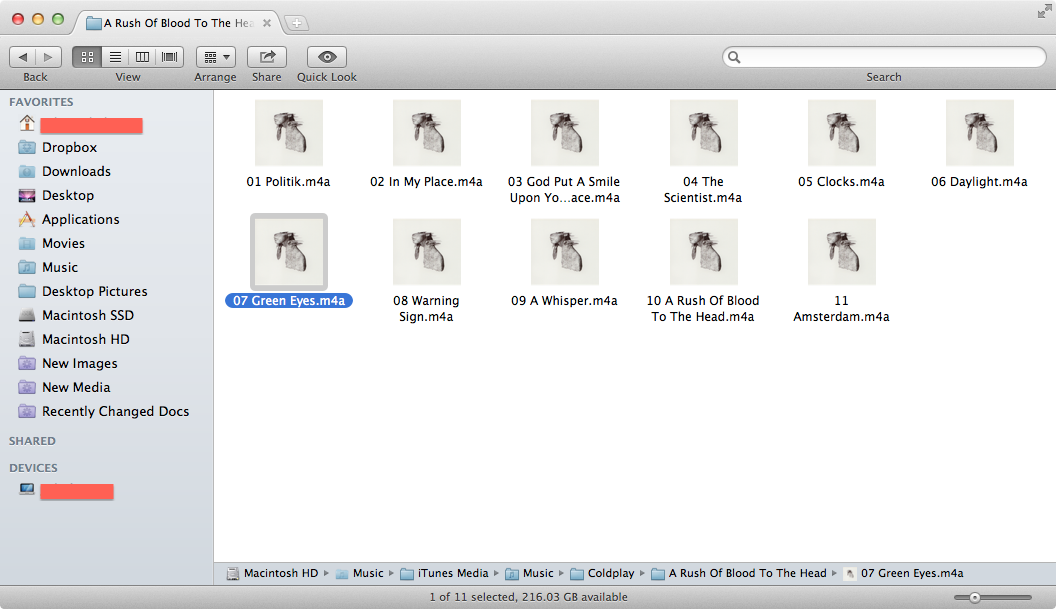
Task: Click Macintosh HD in path bar
Action: pyautogui.click(x=272, y=573)
